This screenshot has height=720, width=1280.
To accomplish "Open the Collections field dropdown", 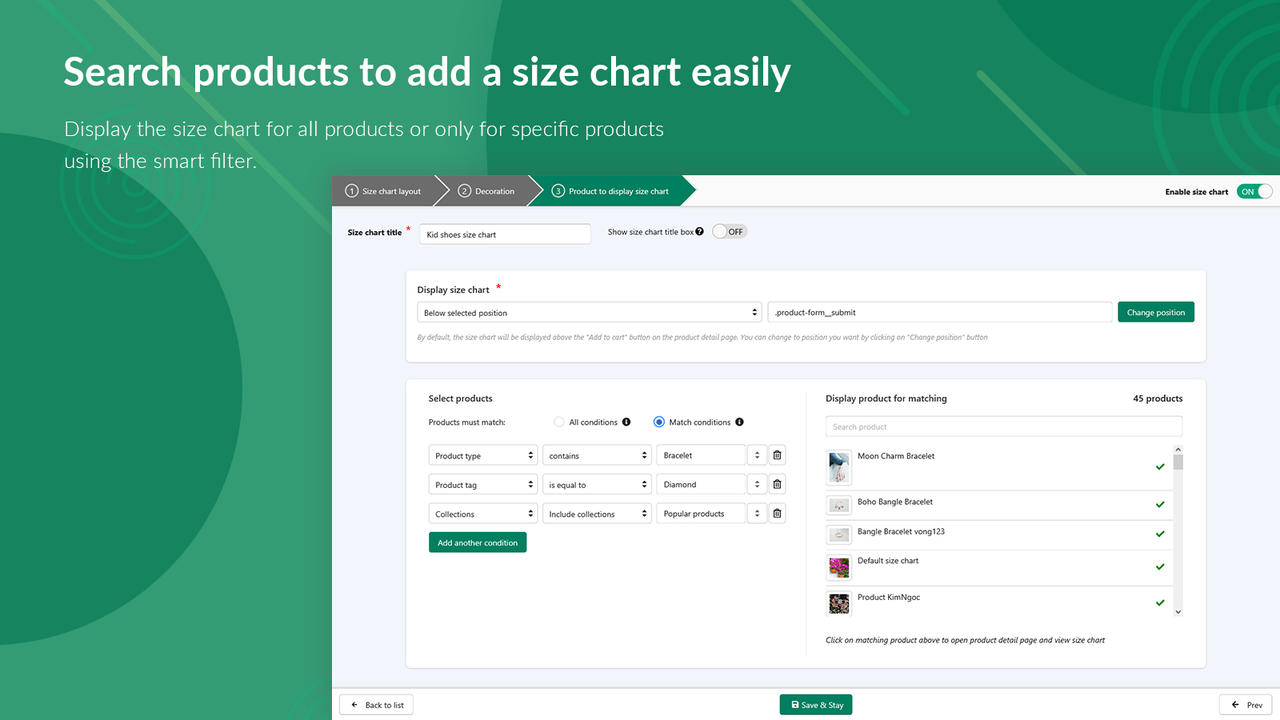I will pyautogui.click(x=483, y=513).
